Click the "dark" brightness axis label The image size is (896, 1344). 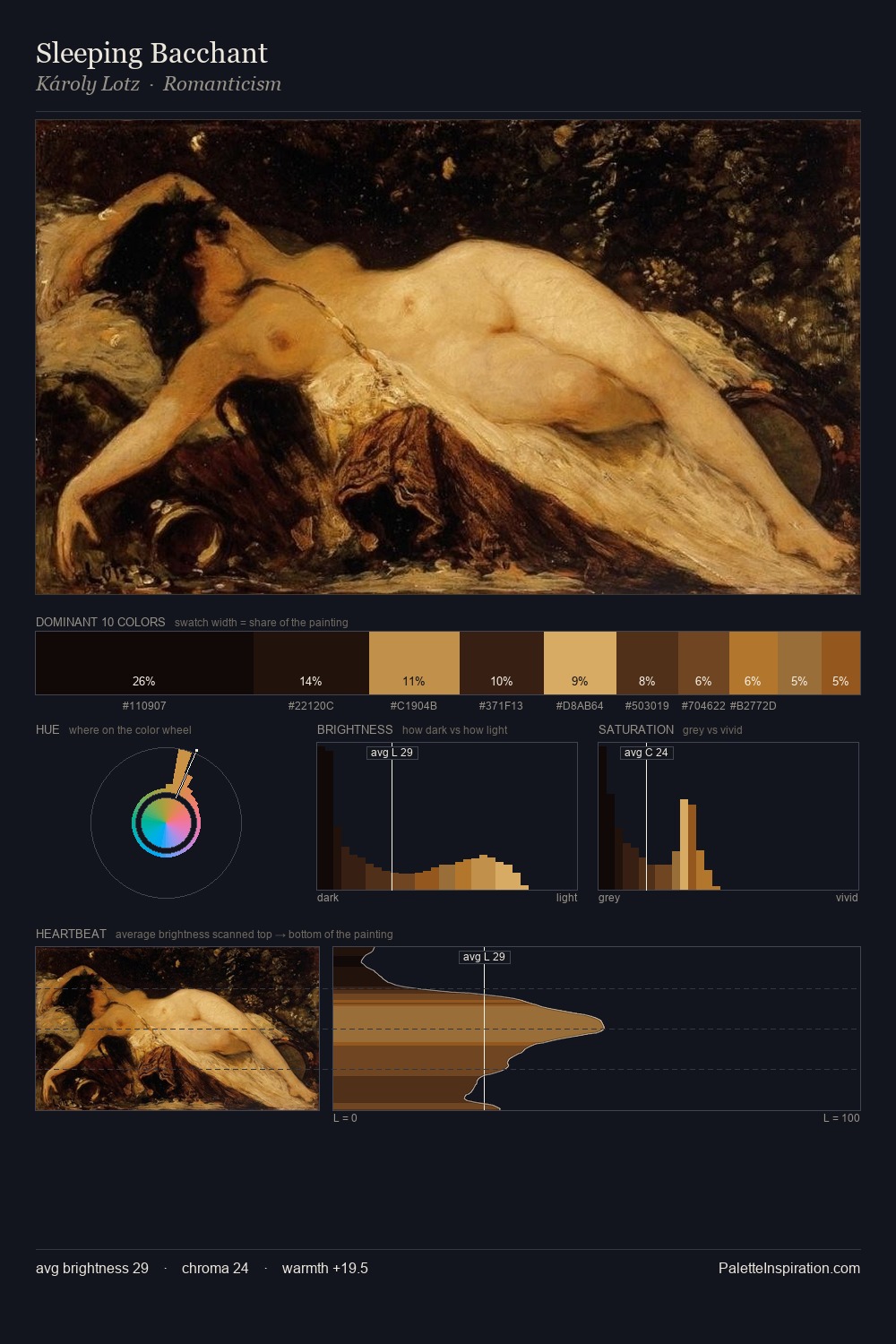328,898
